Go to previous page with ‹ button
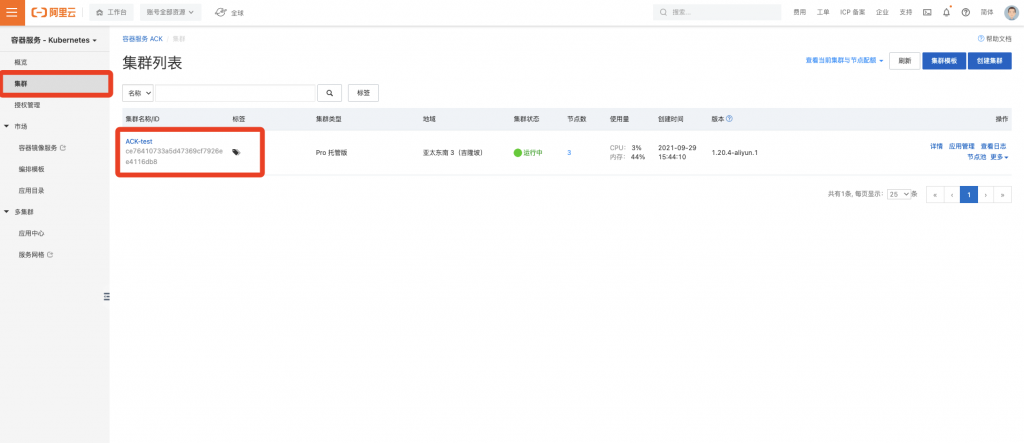The width and height of the screenshot is (1024, 443). [952, 194]
